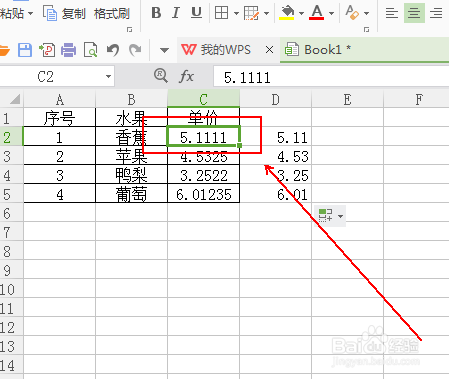Close the 我的WPS tab

pyautogui.click(x=269, y=50)
